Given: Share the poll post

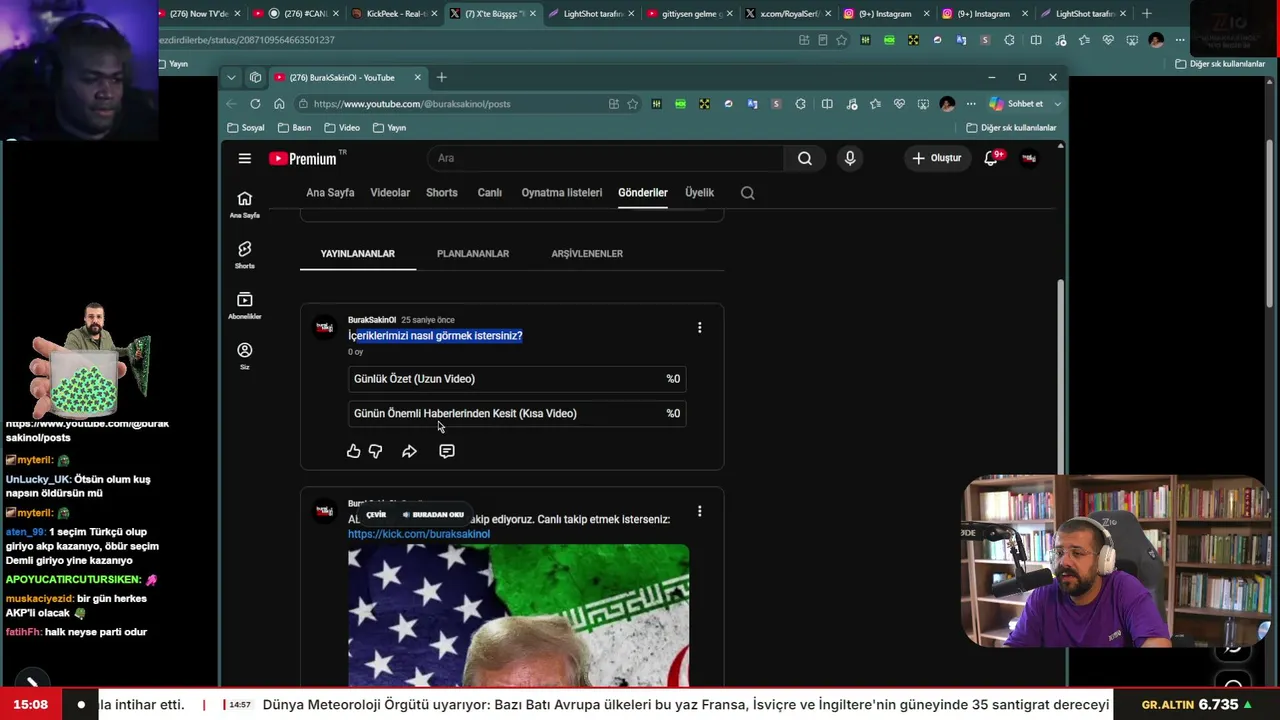Looking at the screenshot, I should (x=409, y=451).
